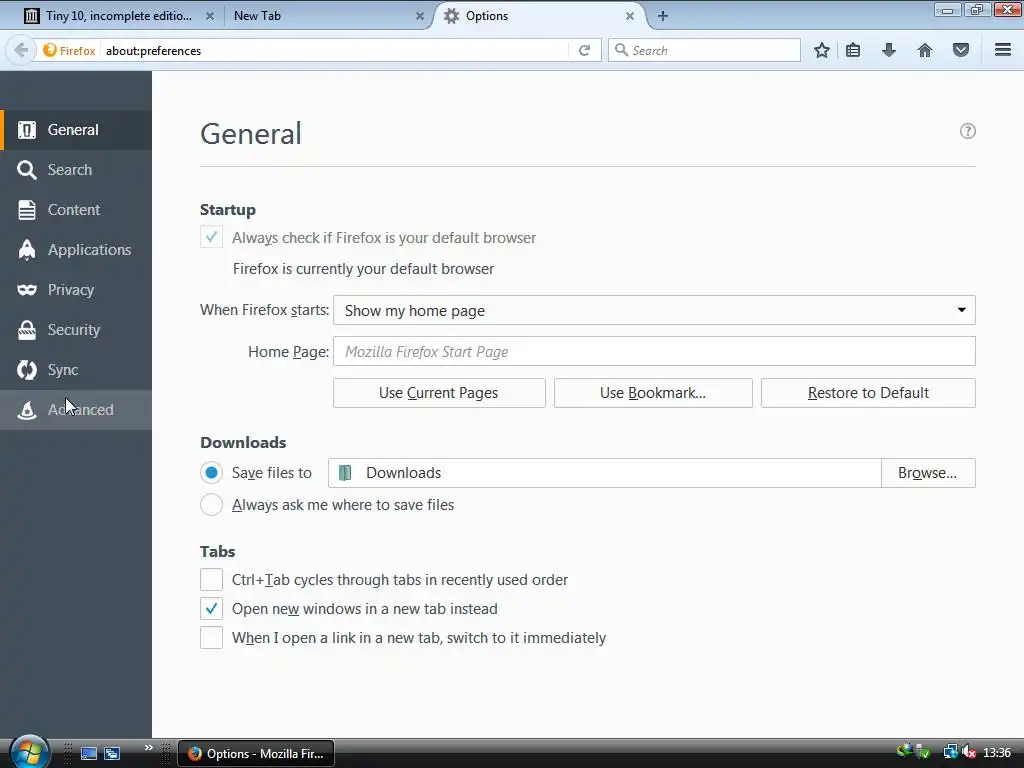
Task: Click Options - Mozilla Firefox taskbar button
Action: 257,754
